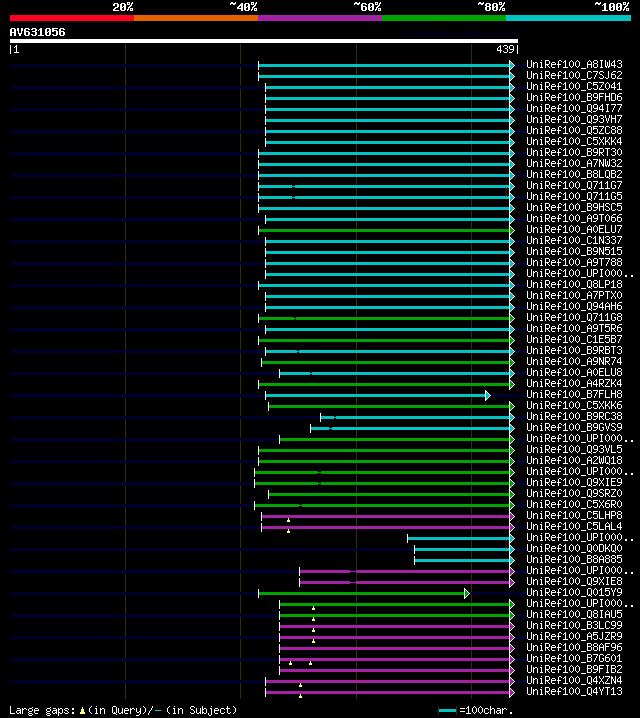Screen dimensions: 640x718
Task: Click the white query sequence ruler bar
Action: click(x=264, y=41)
